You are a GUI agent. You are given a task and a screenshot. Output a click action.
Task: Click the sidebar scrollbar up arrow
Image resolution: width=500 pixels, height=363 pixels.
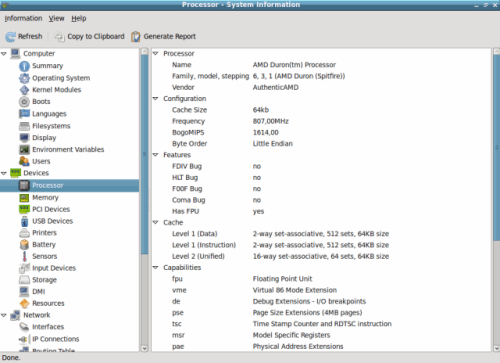(144, 51)
